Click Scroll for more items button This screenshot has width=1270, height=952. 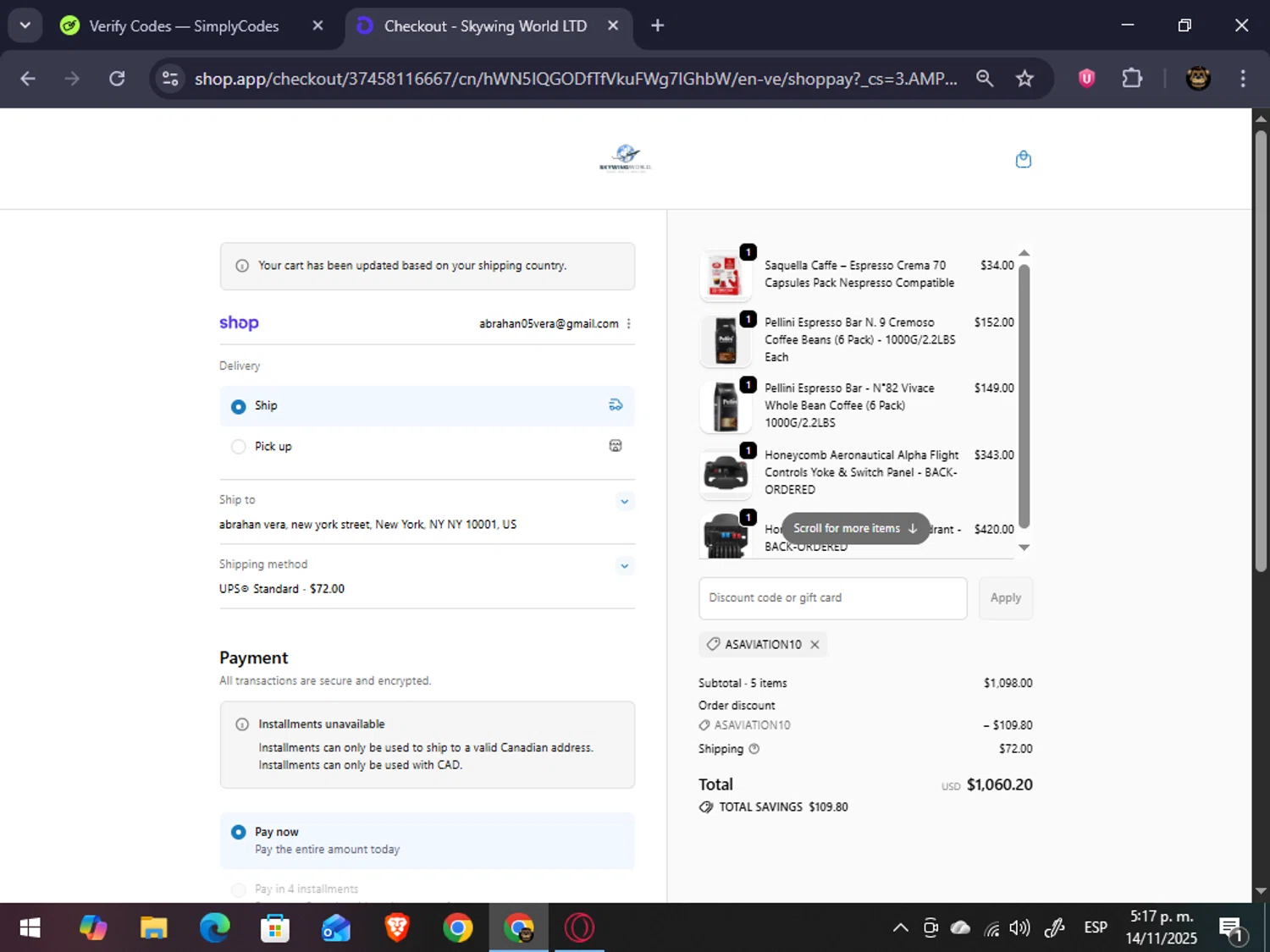tap(855, 528)
